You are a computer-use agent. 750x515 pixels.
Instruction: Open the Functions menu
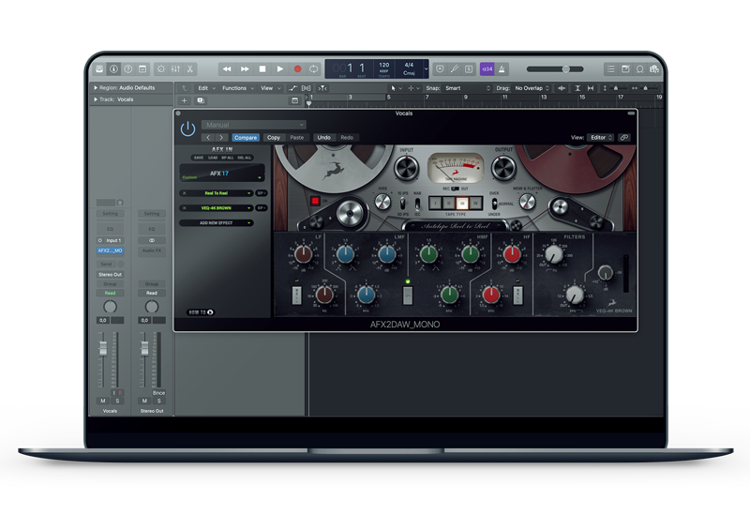pos(236,88)
